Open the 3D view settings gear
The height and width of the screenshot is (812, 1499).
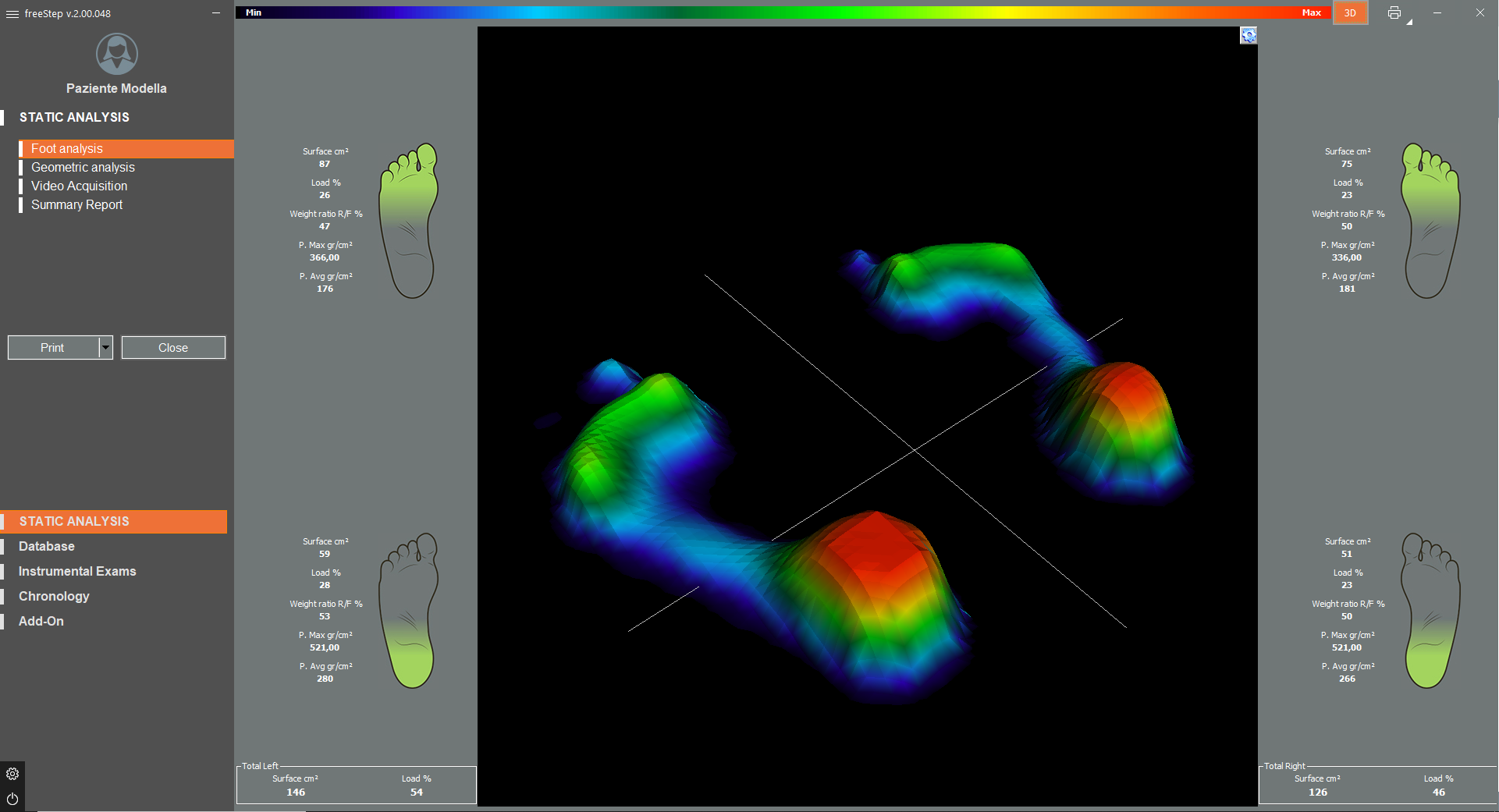pos(1248,36)
